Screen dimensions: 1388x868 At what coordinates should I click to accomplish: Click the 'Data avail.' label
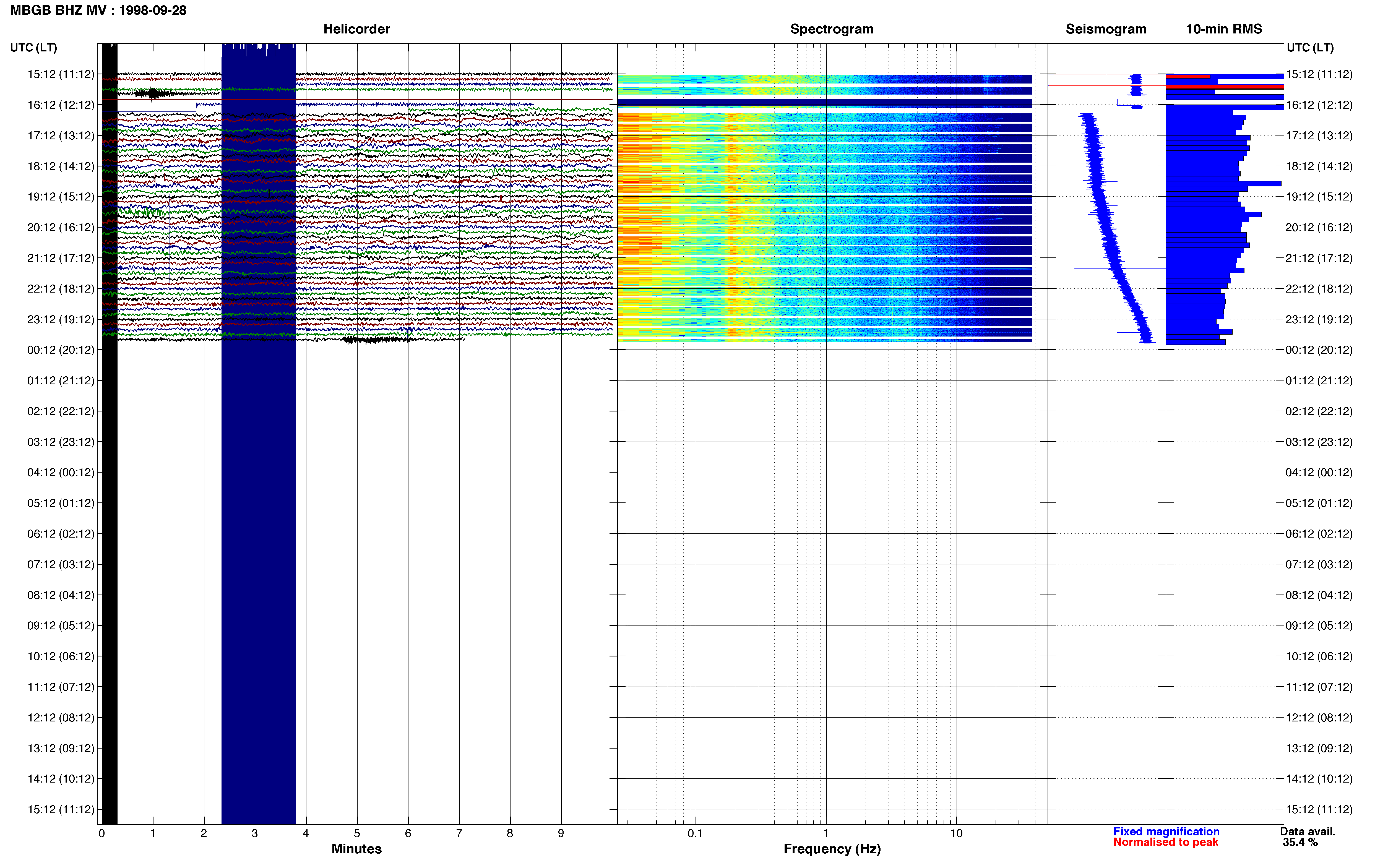pos(1308,831)
